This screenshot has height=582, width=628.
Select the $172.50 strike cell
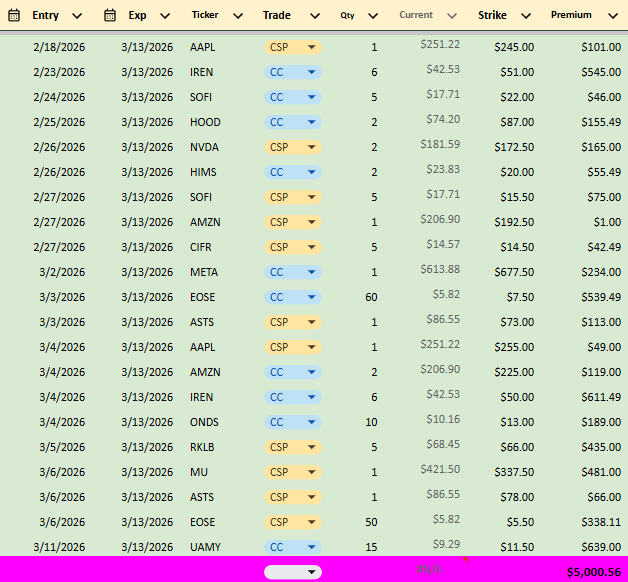tap(514, 147)
